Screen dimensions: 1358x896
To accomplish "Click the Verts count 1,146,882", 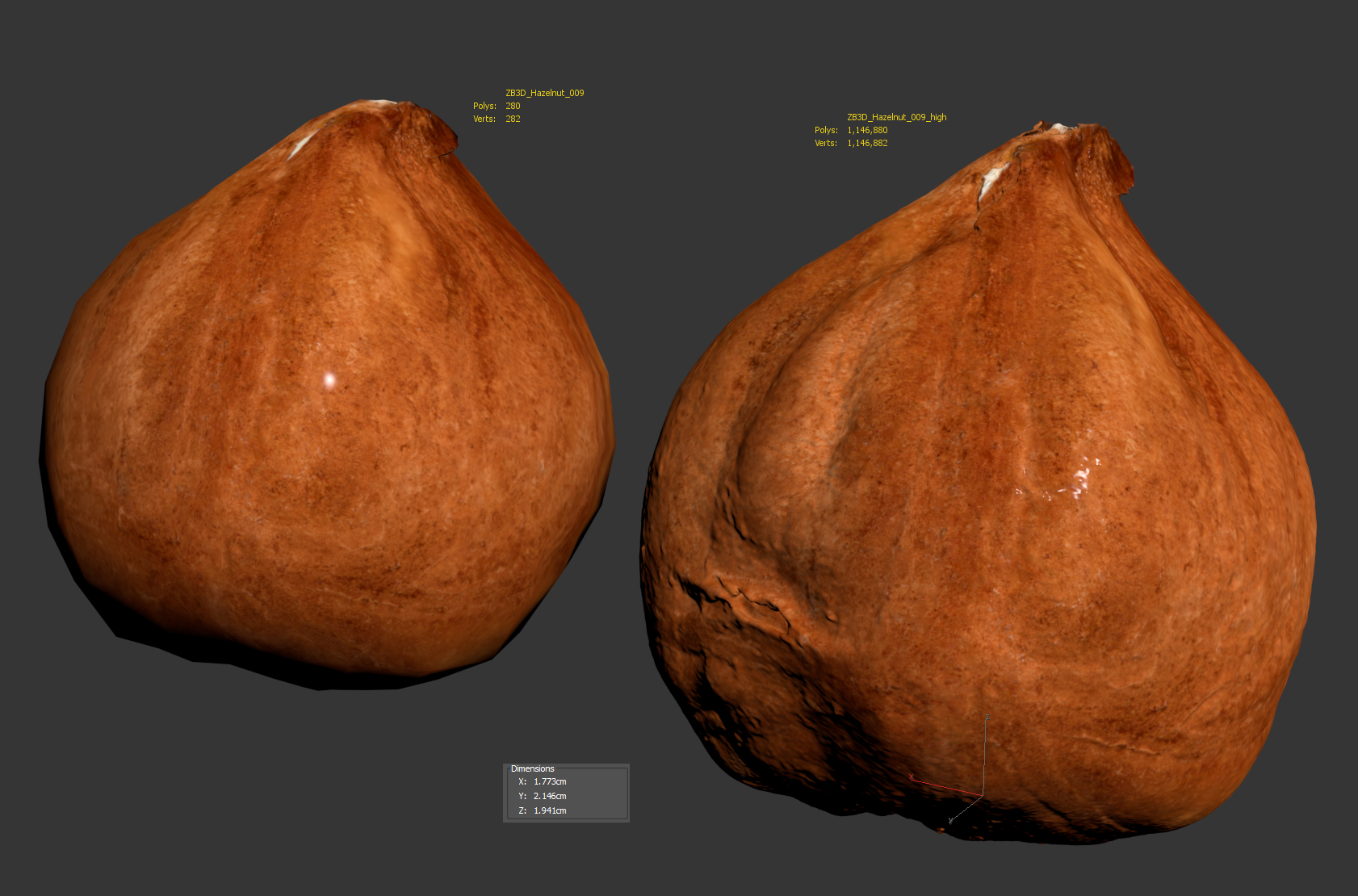I will pos(867,143).
